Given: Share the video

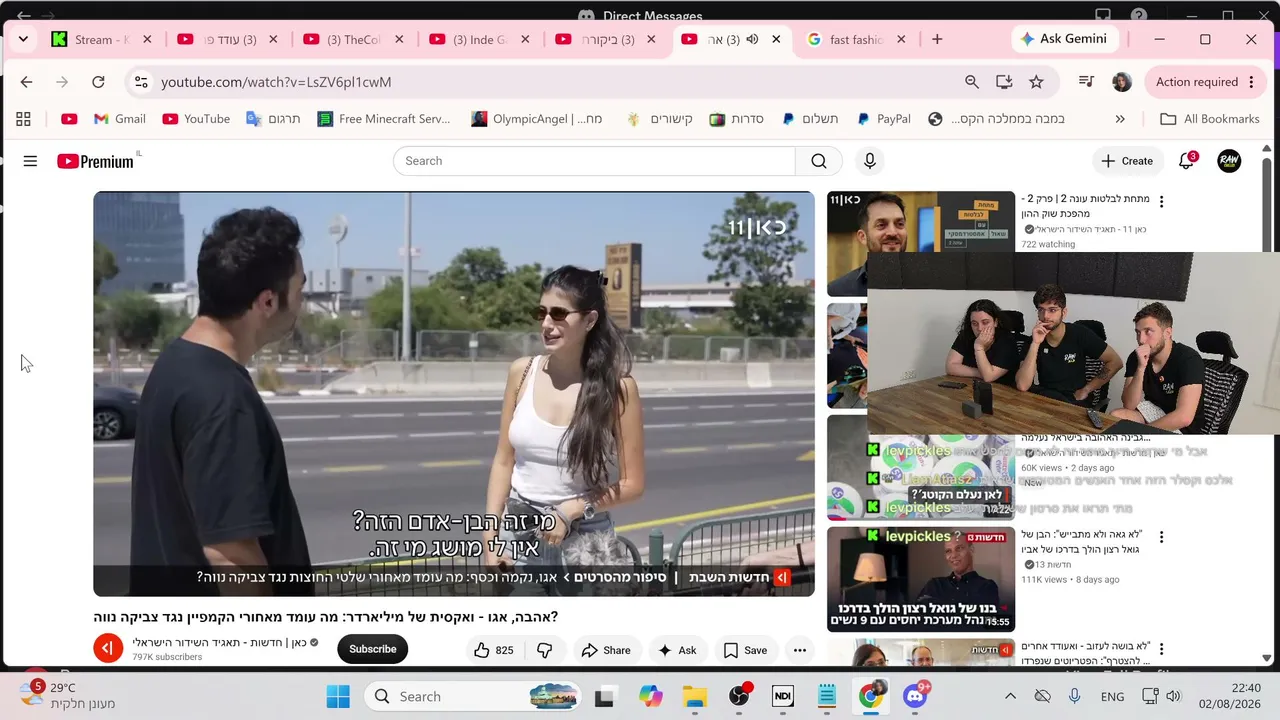Looking at the screenshot, I should coord(606,650).
